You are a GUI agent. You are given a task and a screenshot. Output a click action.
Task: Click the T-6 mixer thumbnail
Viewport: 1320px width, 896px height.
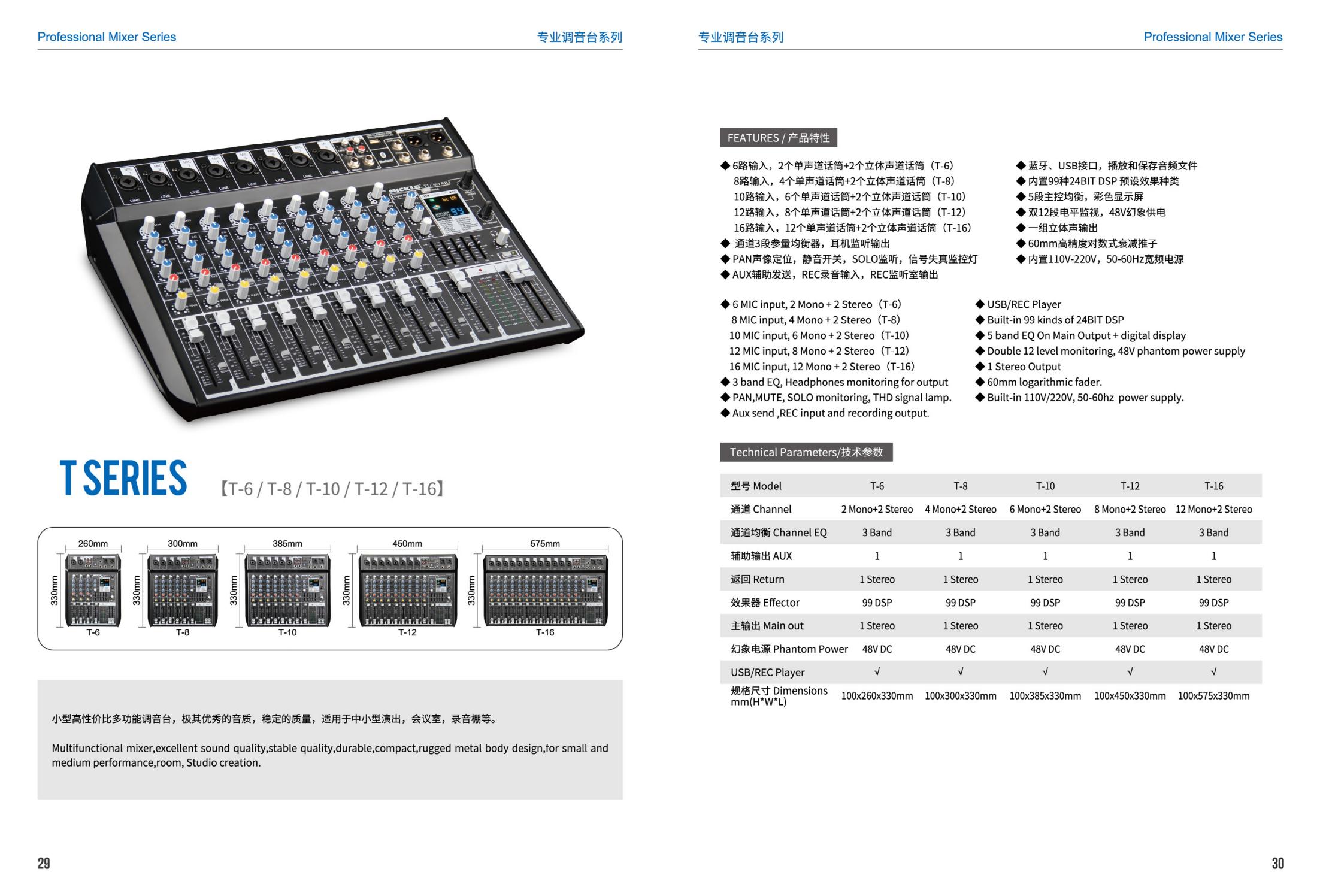pos(93,590)
